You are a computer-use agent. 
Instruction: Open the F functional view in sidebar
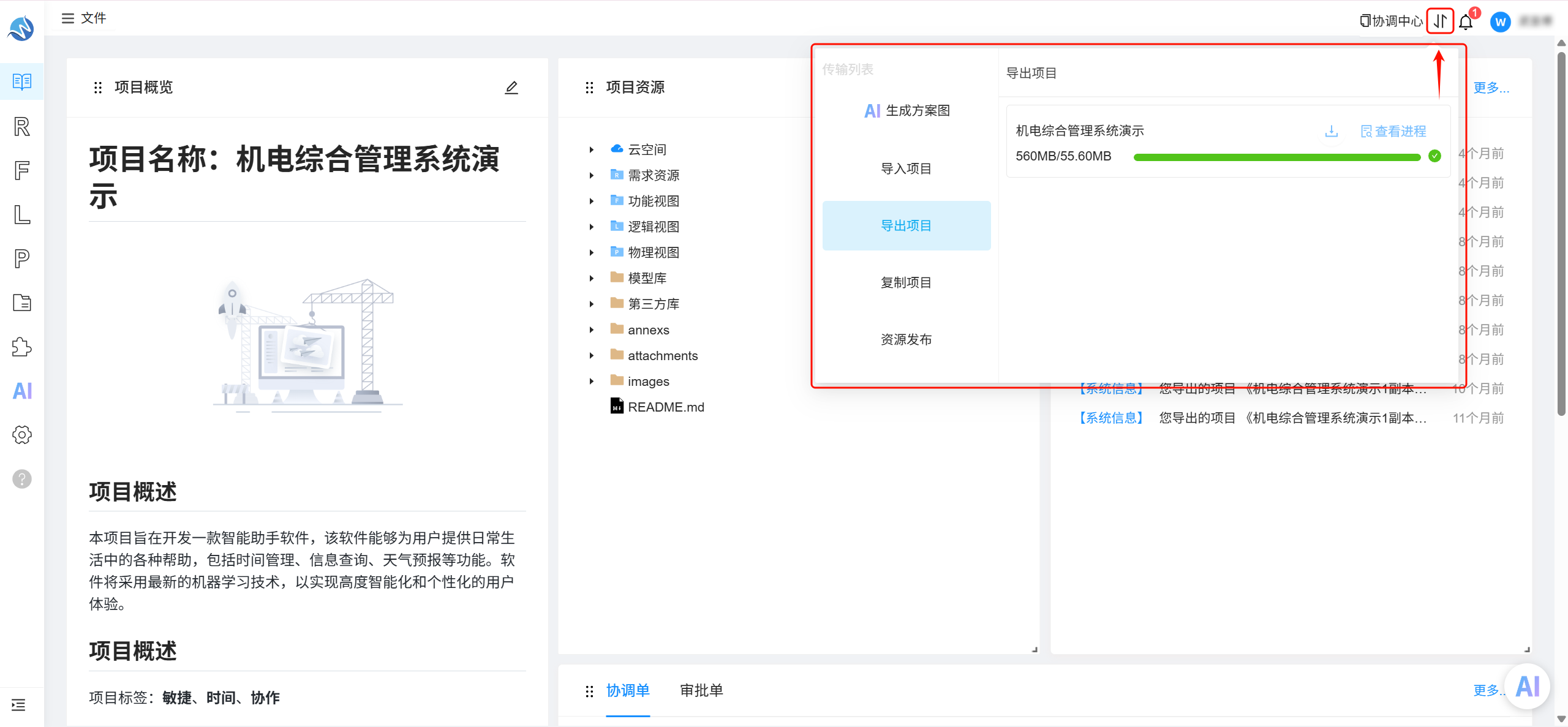pos(22,170)
